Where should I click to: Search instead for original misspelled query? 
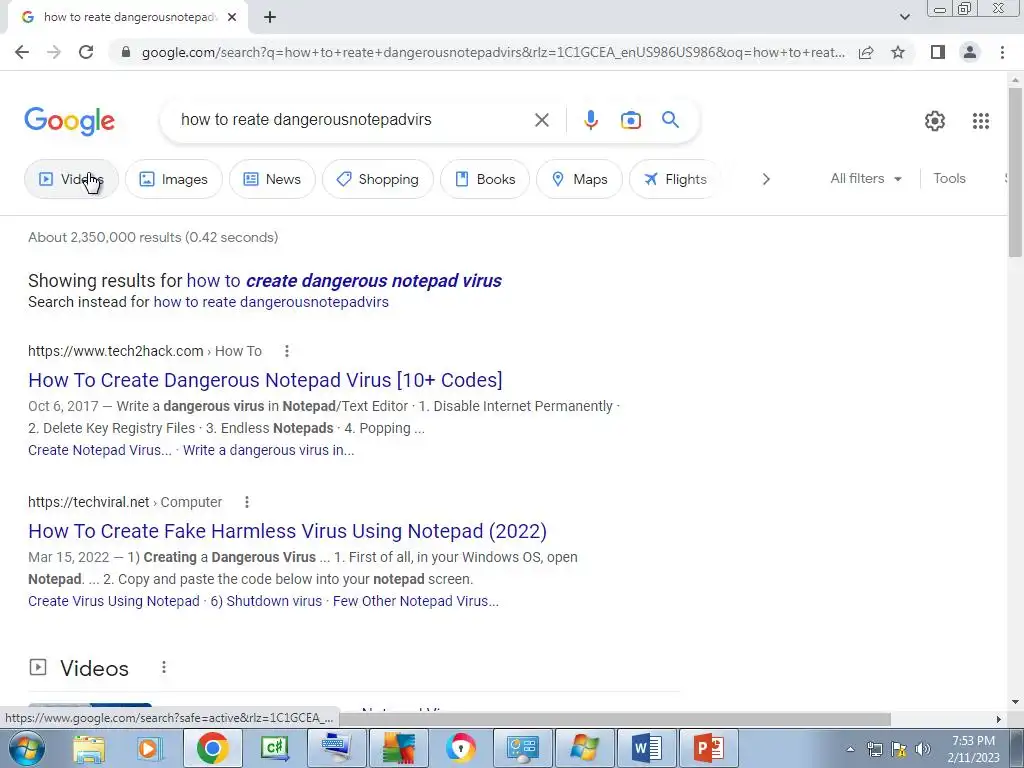coord(271,302)
